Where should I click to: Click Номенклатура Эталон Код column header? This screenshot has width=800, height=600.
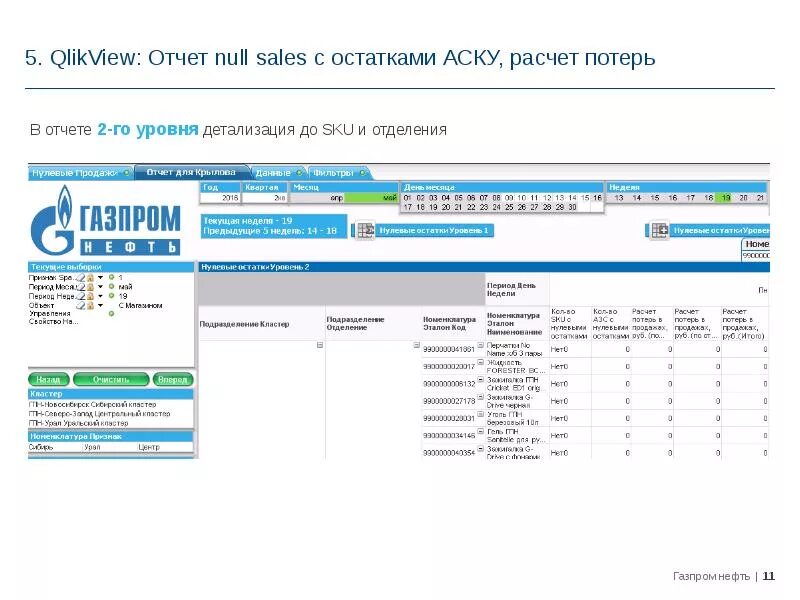tap(453, 323)
